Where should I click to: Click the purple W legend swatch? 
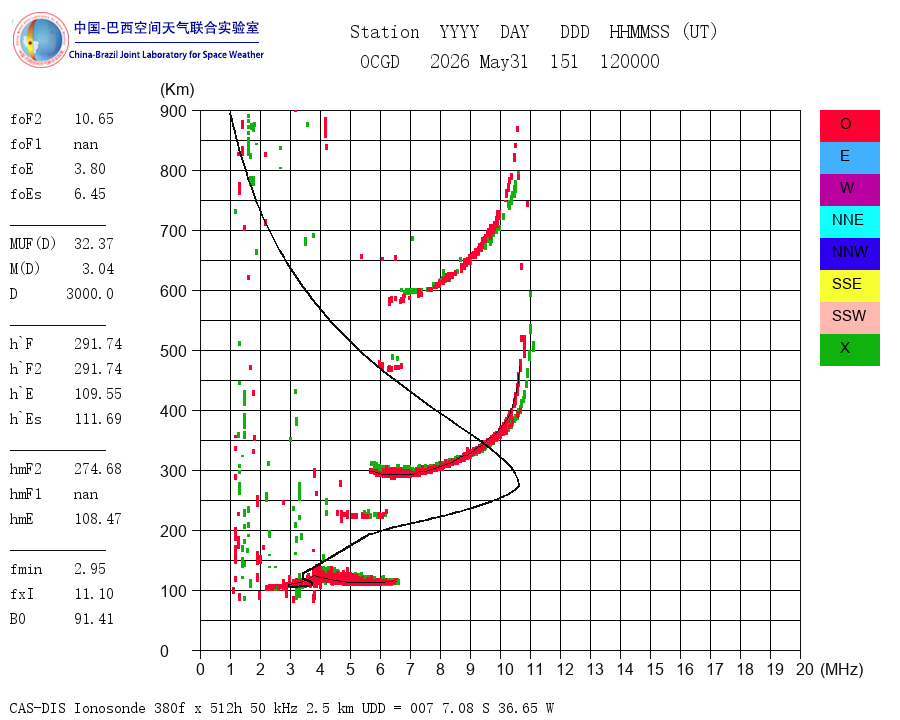tap(849, 189)
